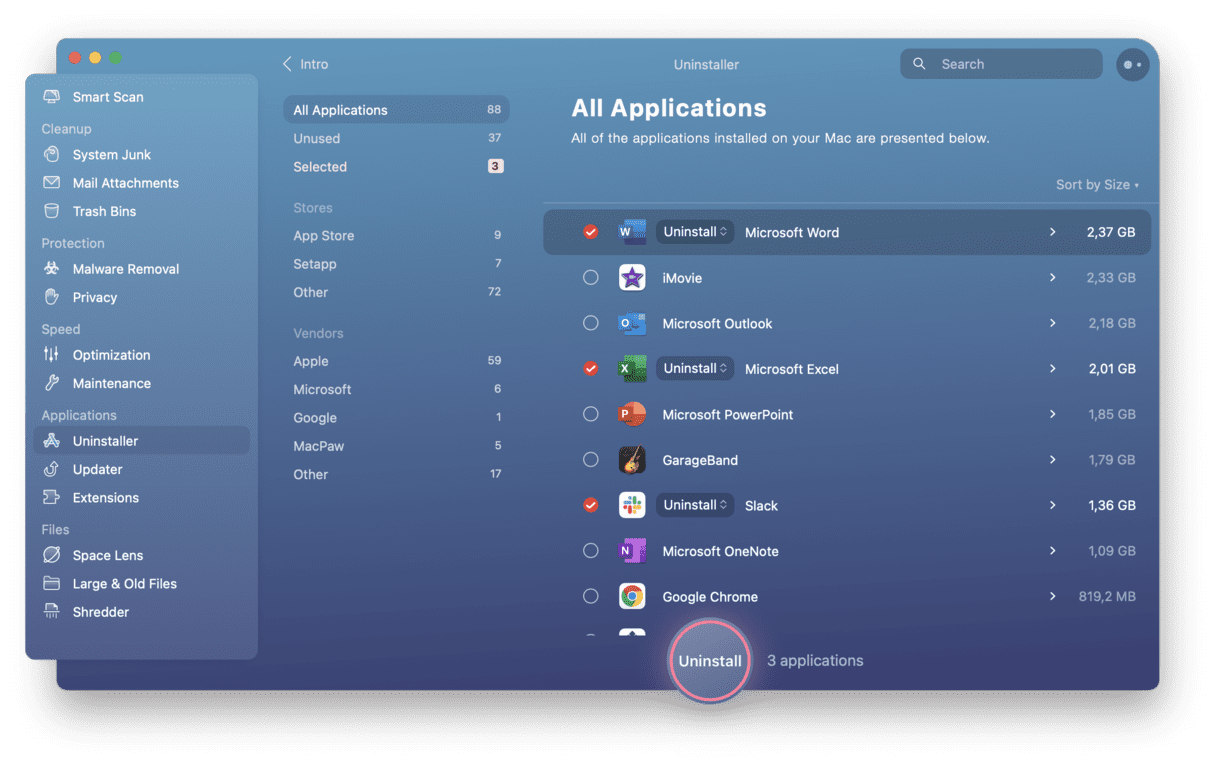Uncheck the Slack checkbox
The width and height of the screenshot is (1216, 765).
pos(591,505)
